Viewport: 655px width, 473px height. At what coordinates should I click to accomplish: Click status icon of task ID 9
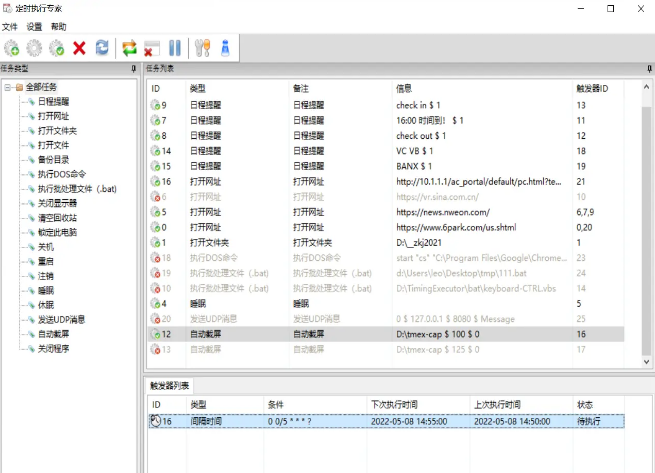point(154,105)
